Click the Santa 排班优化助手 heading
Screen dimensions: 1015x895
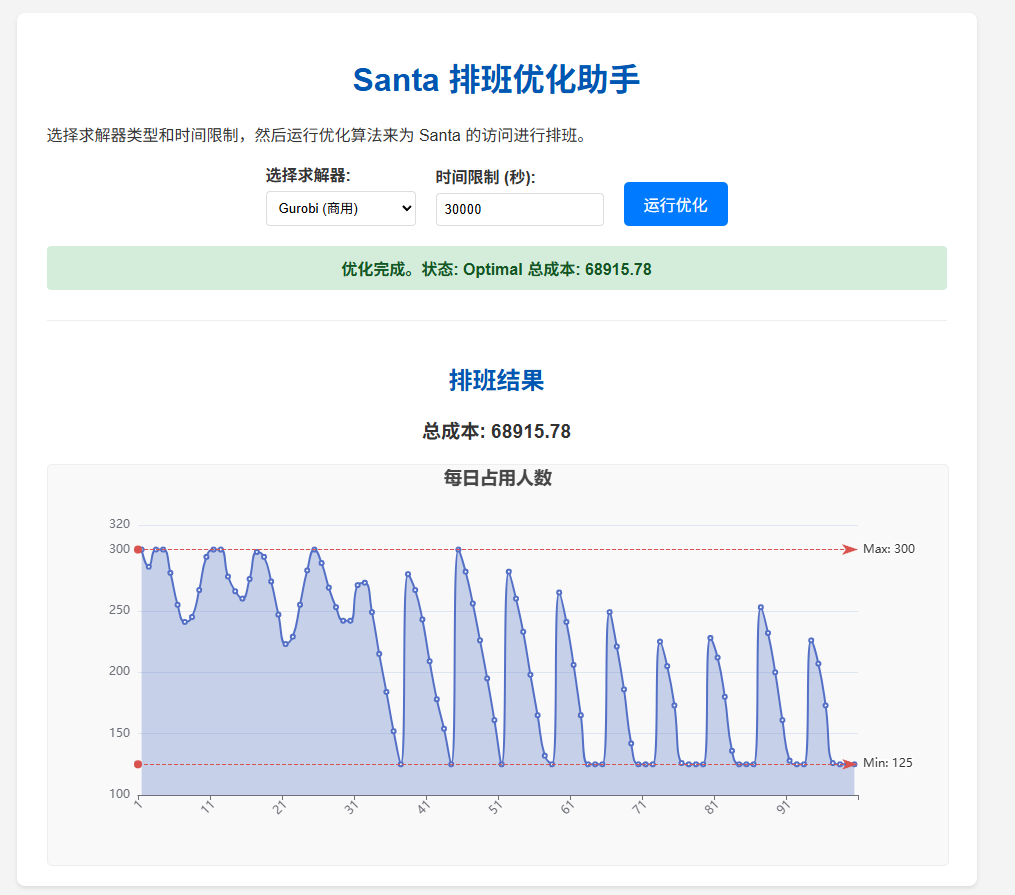point(496,80)
